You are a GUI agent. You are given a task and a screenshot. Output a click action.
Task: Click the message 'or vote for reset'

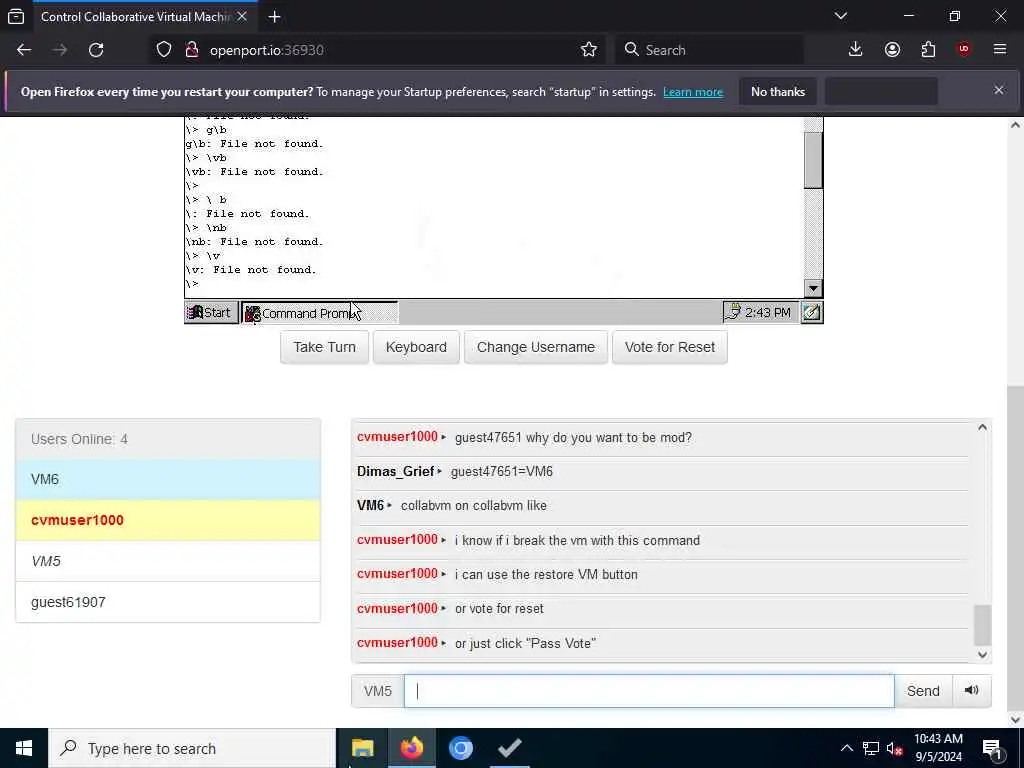click(499, 609)
